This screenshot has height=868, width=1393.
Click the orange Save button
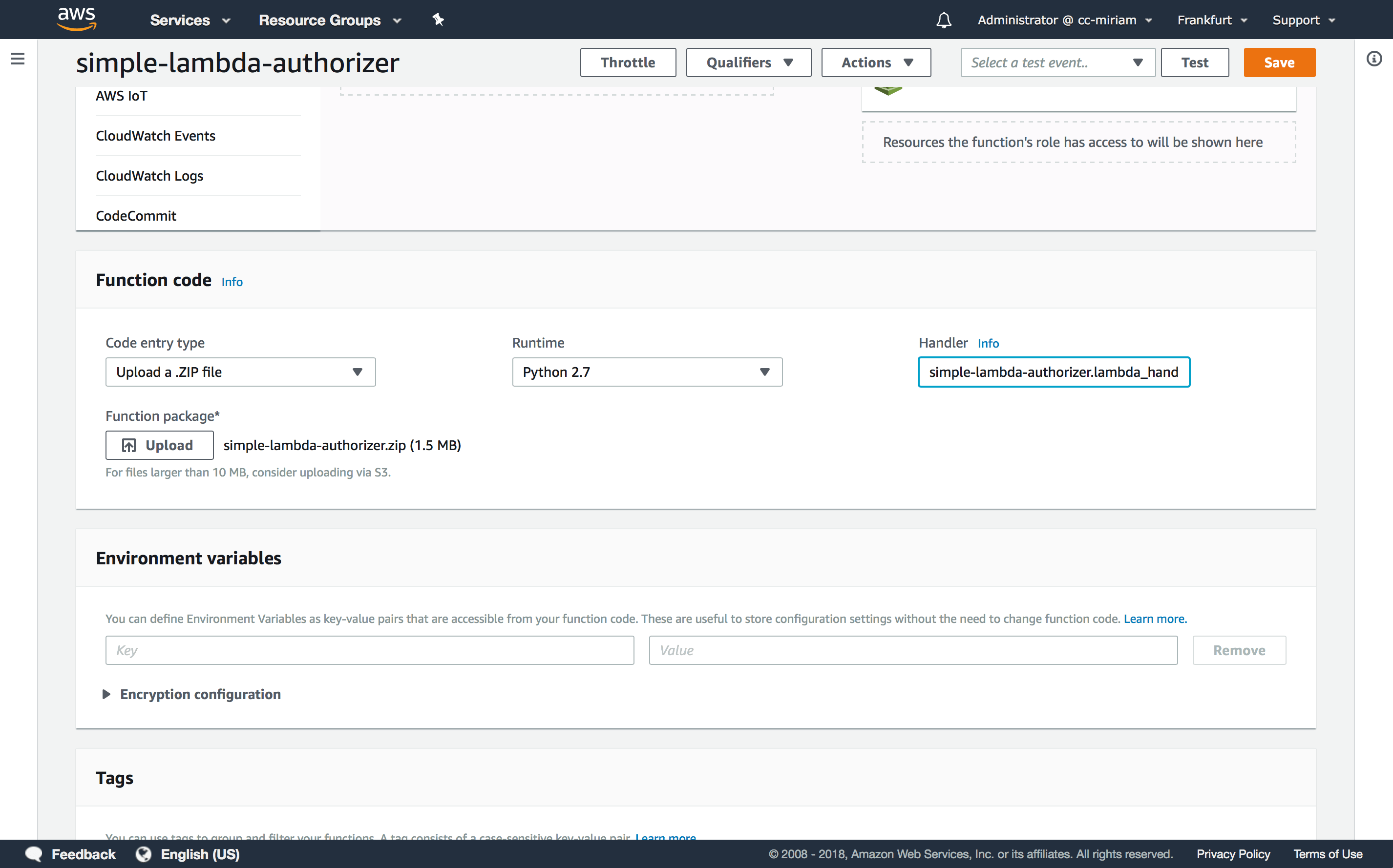(1279, 62)
